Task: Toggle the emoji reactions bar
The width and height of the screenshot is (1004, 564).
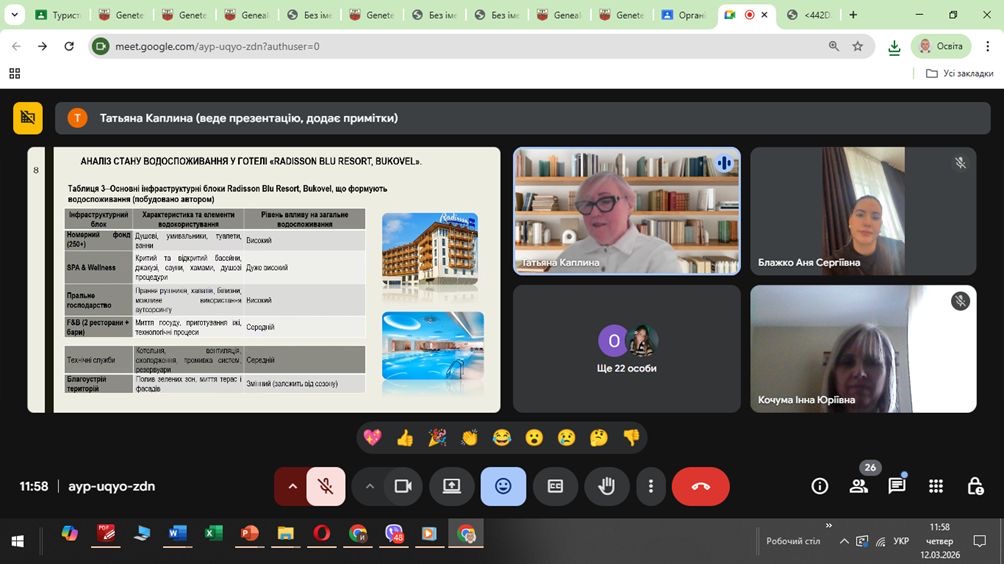Action: [503, 486]
